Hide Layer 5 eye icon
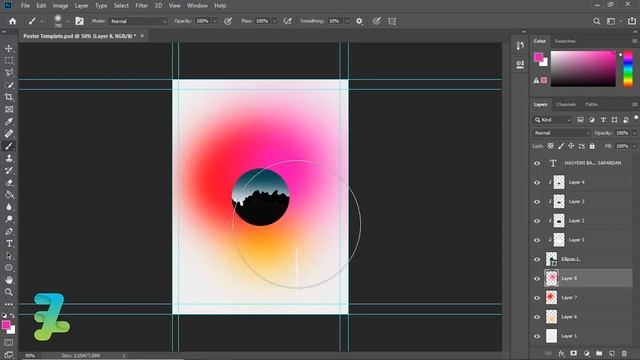Viewport: 640px width, 360px height. tap(537, 240)
